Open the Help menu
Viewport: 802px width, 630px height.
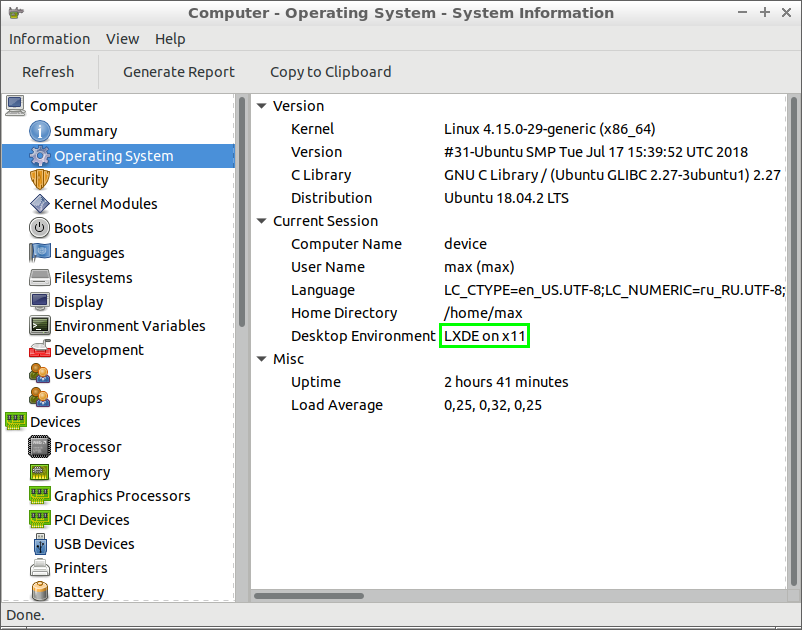coord(170,39)
